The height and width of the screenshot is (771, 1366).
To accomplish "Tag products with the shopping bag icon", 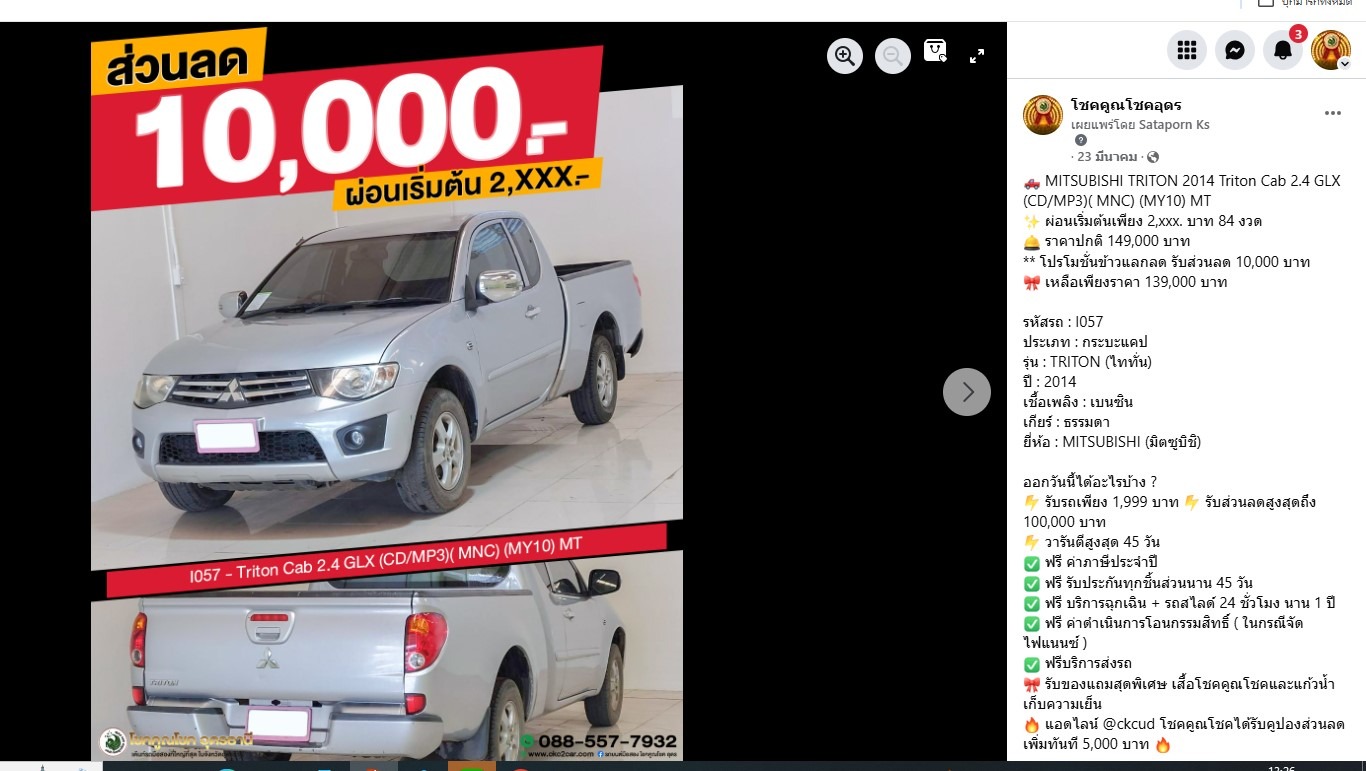I will click(x=935, y=51).
